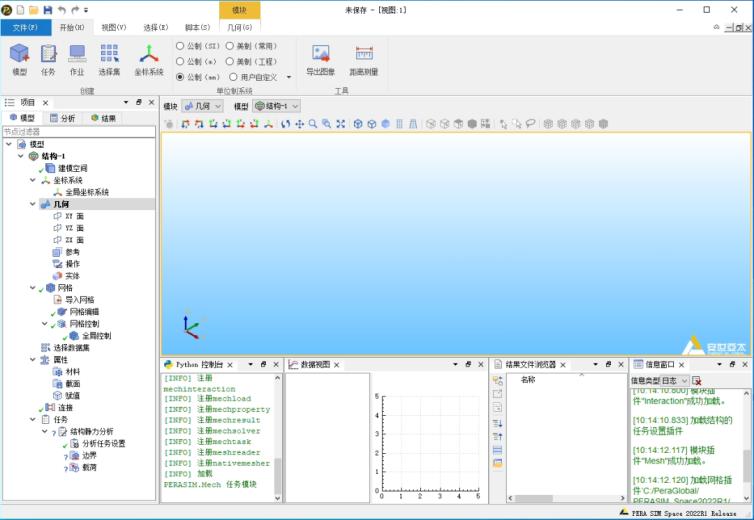Click the save icon in title bar
The height and width of the screenshot is (520, 754).
coord(48,10)
